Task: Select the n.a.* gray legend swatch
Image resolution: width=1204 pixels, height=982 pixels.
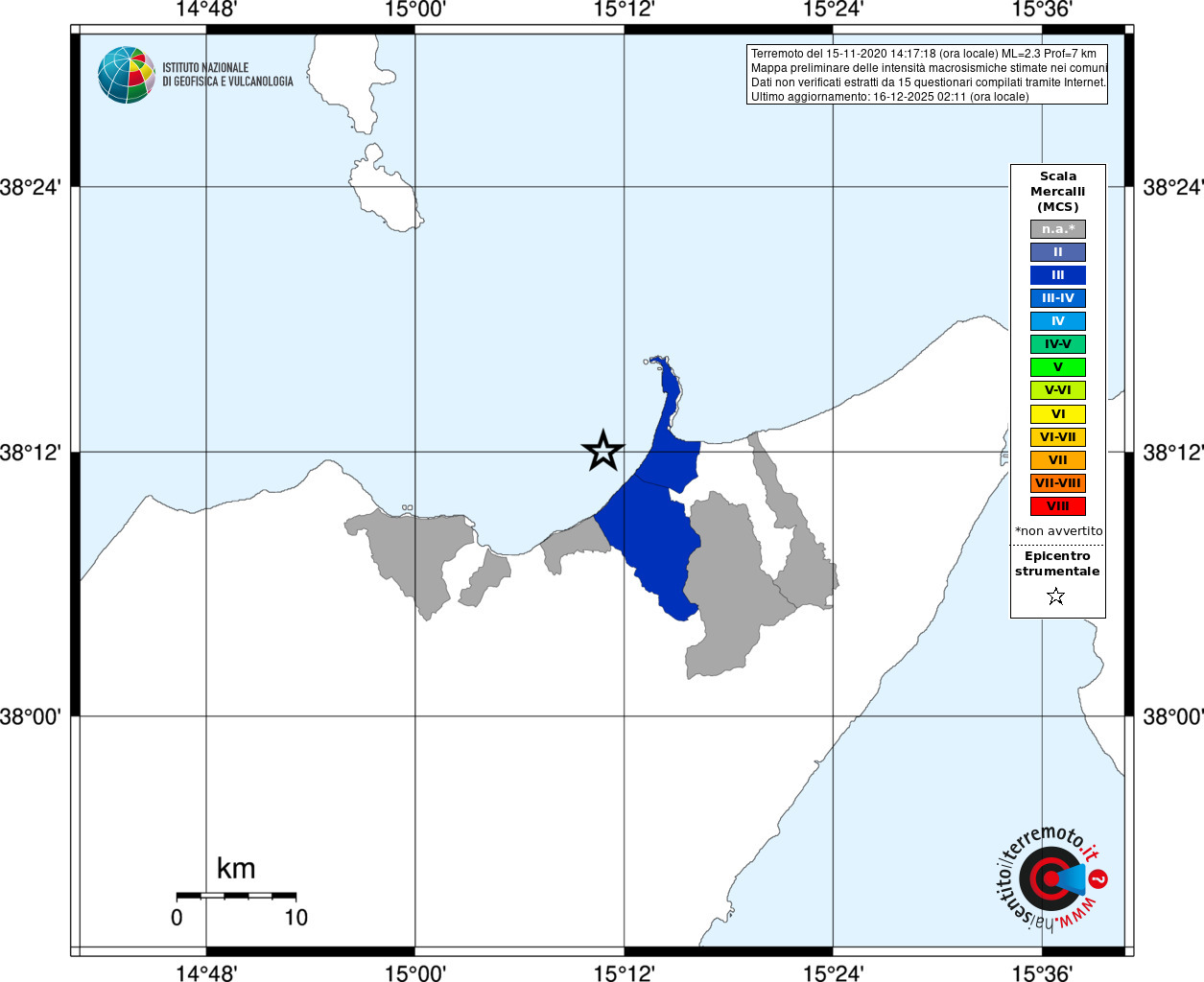Action: click(x=1058, y=229)
